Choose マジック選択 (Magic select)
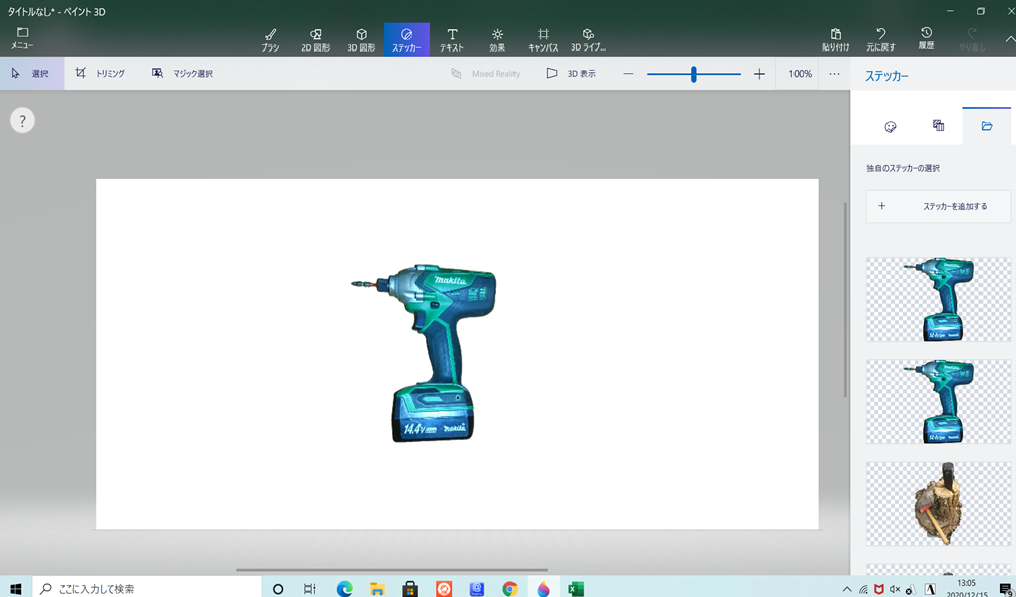 coord(182,73)
